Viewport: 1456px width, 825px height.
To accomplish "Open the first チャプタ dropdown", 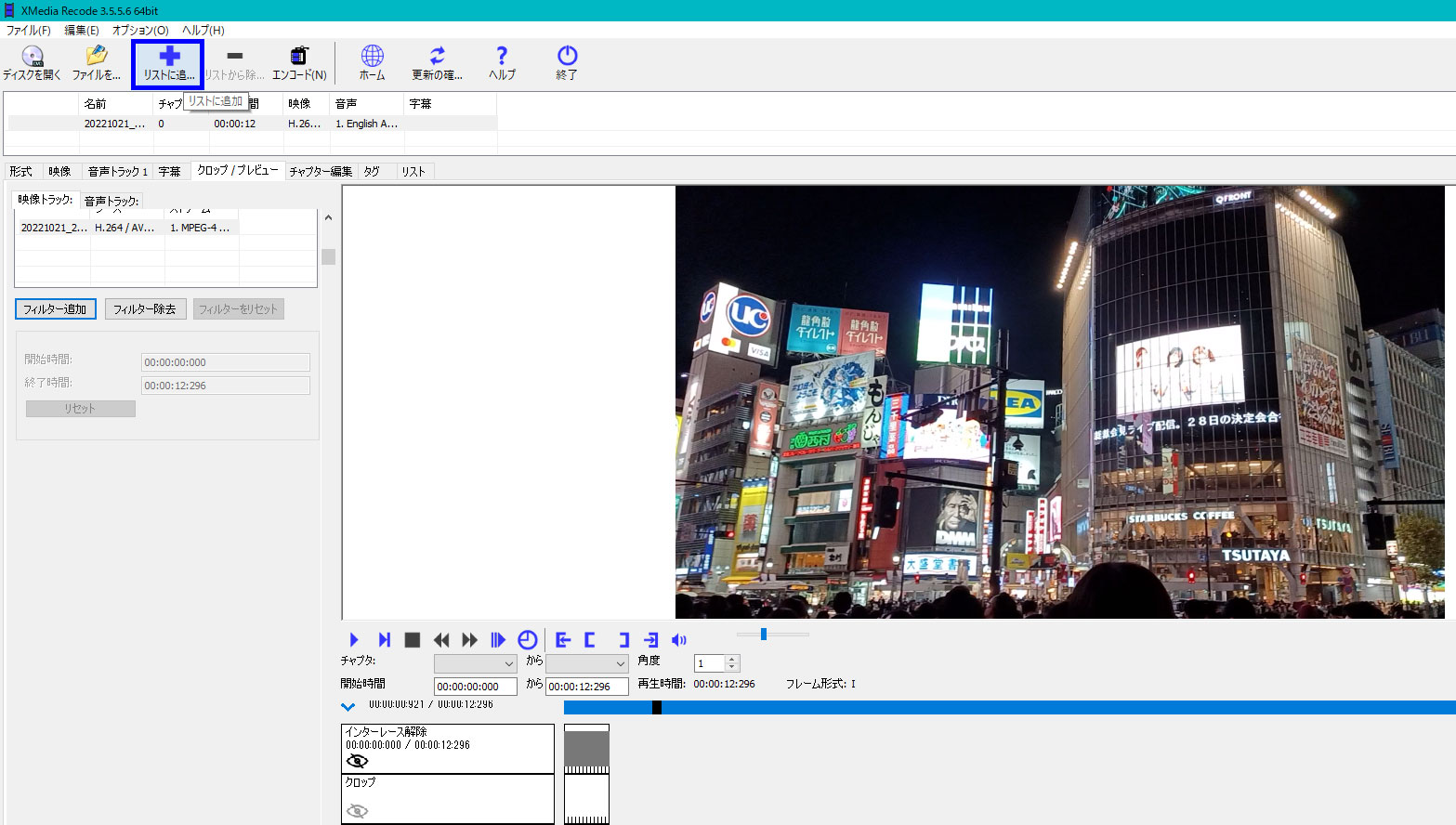I will pos(475,663).
